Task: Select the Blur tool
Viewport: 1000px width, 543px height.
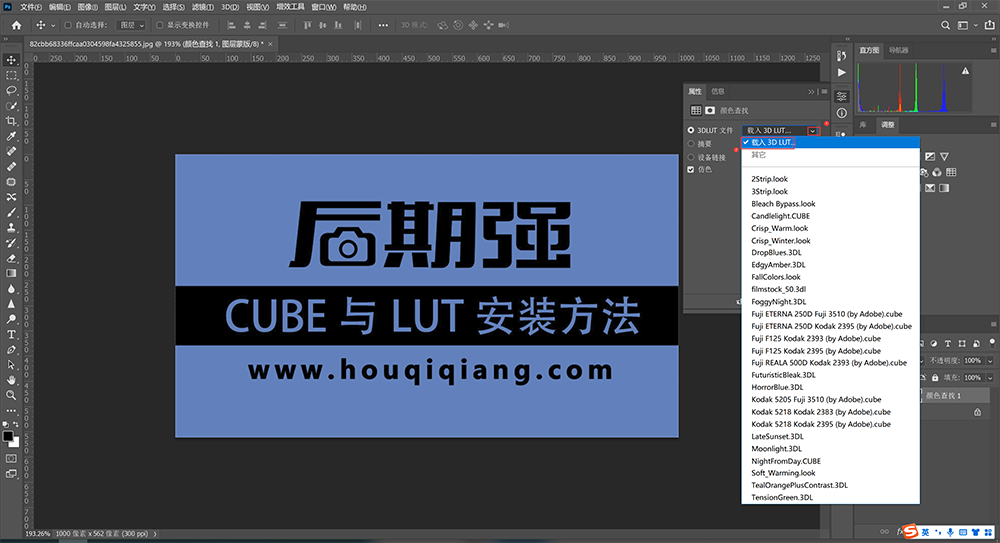Action: coord(11,288)
